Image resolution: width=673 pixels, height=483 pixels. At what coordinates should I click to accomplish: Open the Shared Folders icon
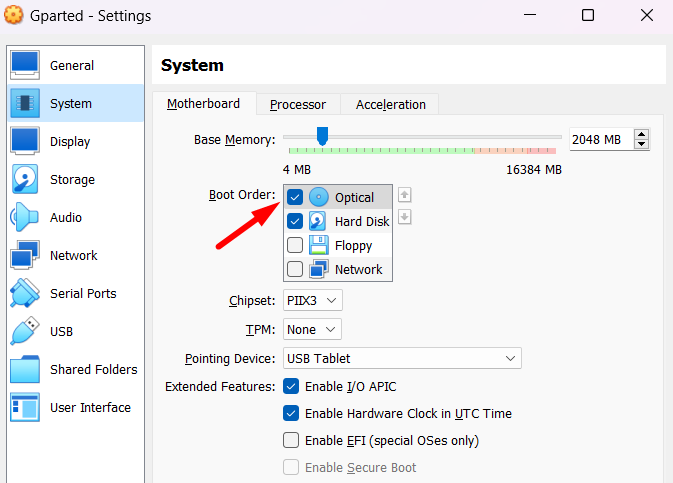pos(25,369)
